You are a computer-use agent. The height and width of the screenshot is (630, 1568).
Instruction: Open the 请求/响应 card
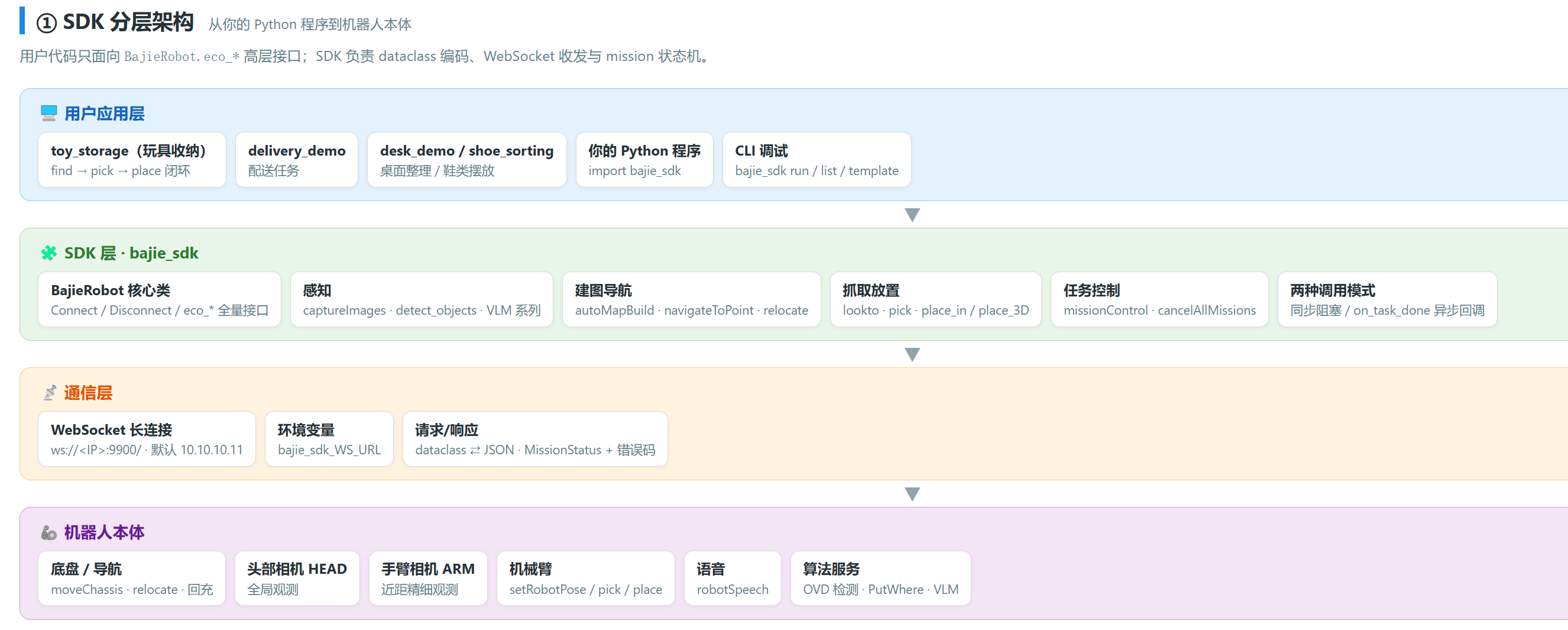[x=535, y=439]
